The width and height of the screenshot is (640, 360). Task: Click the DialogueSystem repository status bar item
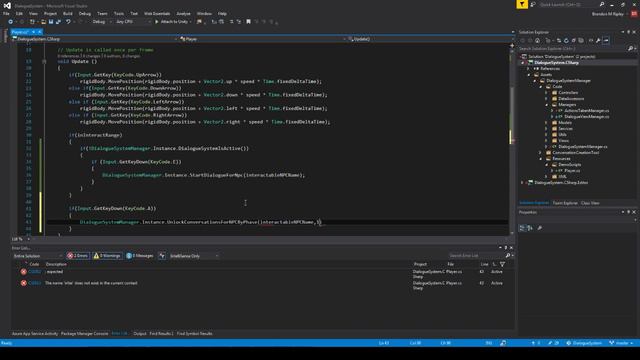(584, 343)
